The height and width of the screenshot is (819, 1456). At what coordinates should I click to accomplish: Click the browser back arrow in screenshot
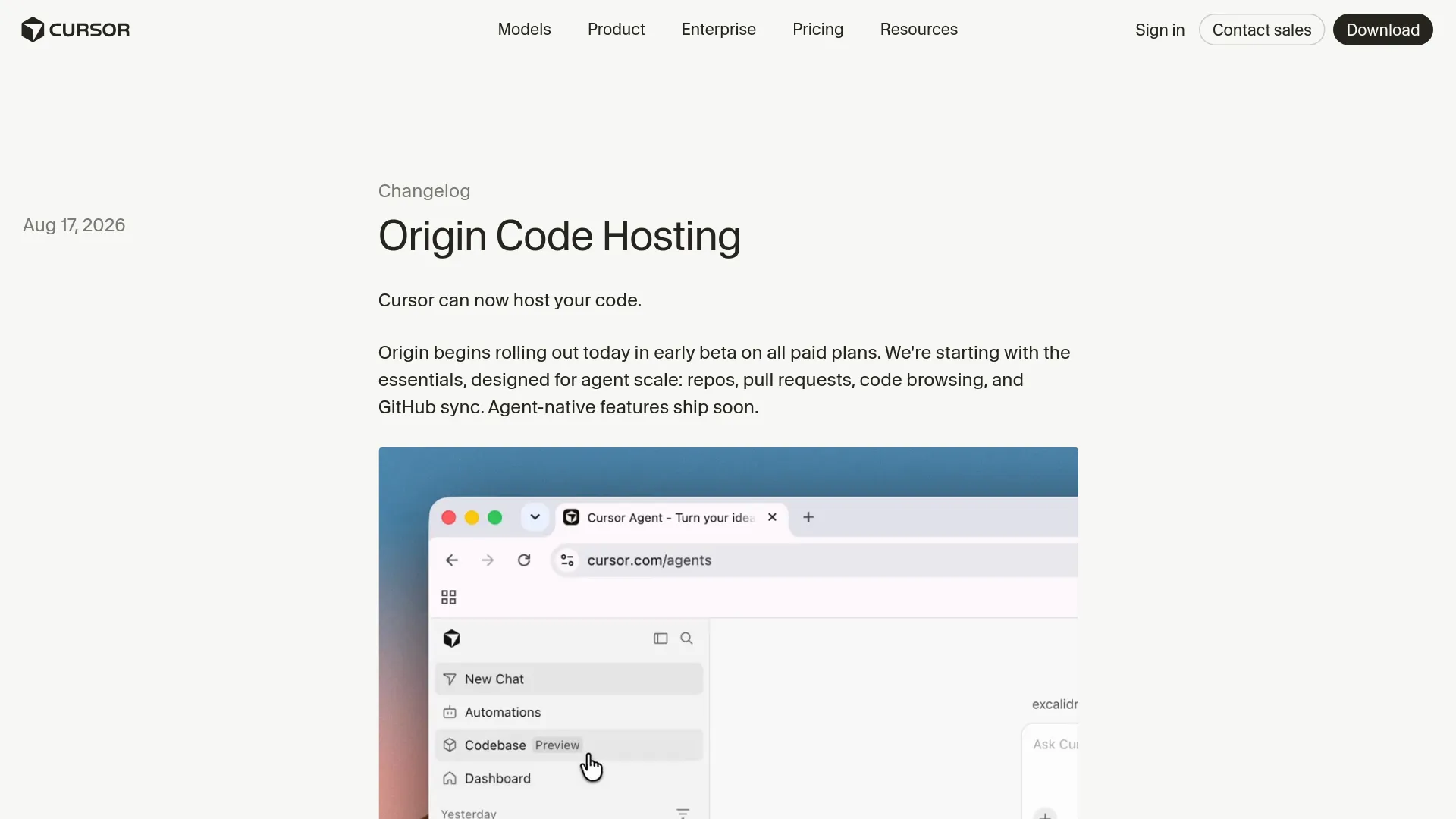(452, 560)
